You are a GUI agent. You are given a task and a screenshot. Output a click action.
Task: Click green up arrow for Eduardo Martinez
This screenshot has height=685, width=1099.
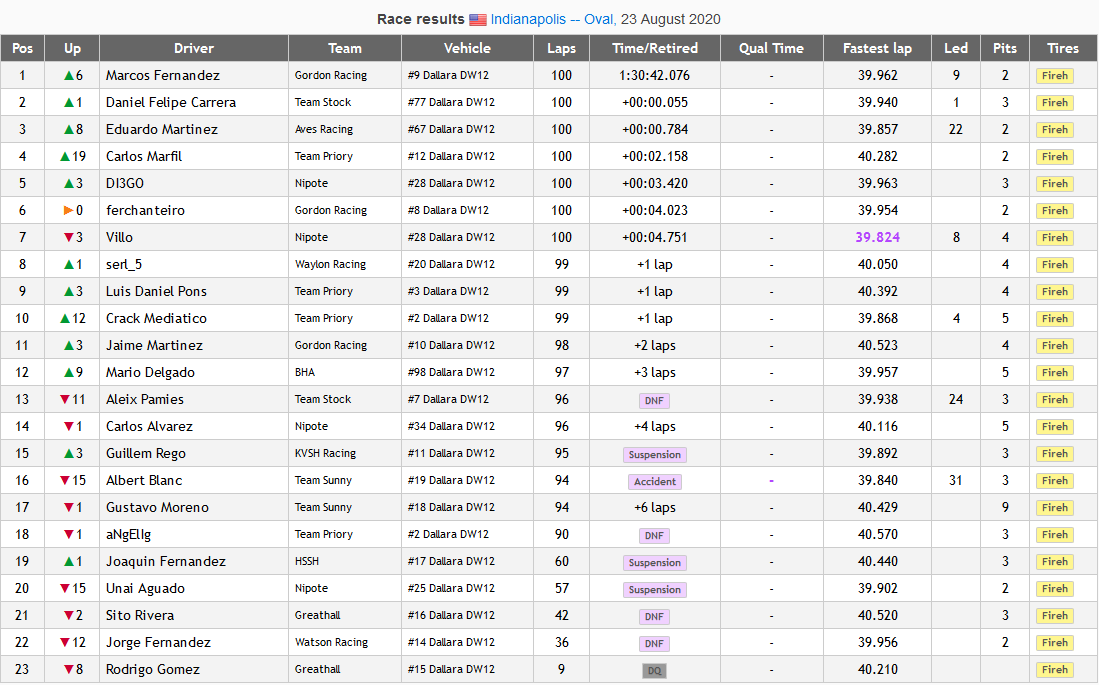click(68, 130)
